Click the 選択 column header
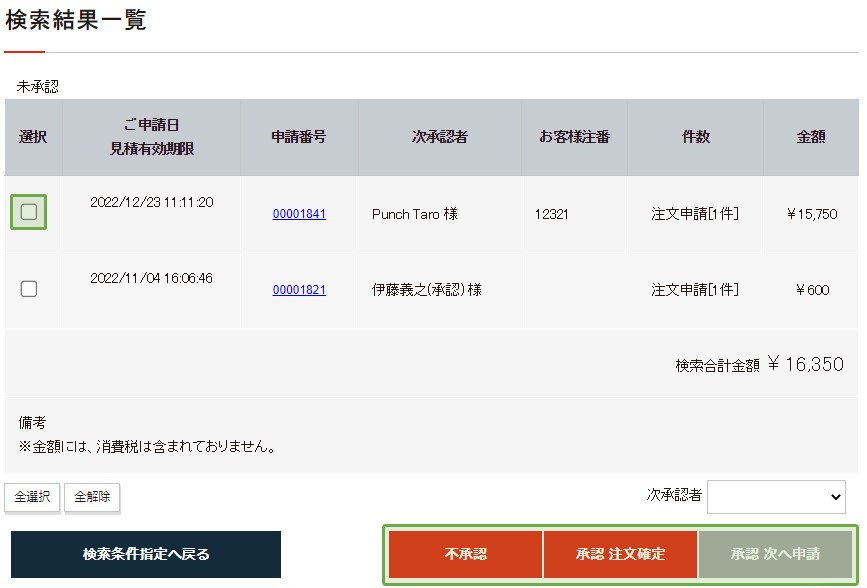867x588 pixels. pyautogui.click(x=33, y=137)
